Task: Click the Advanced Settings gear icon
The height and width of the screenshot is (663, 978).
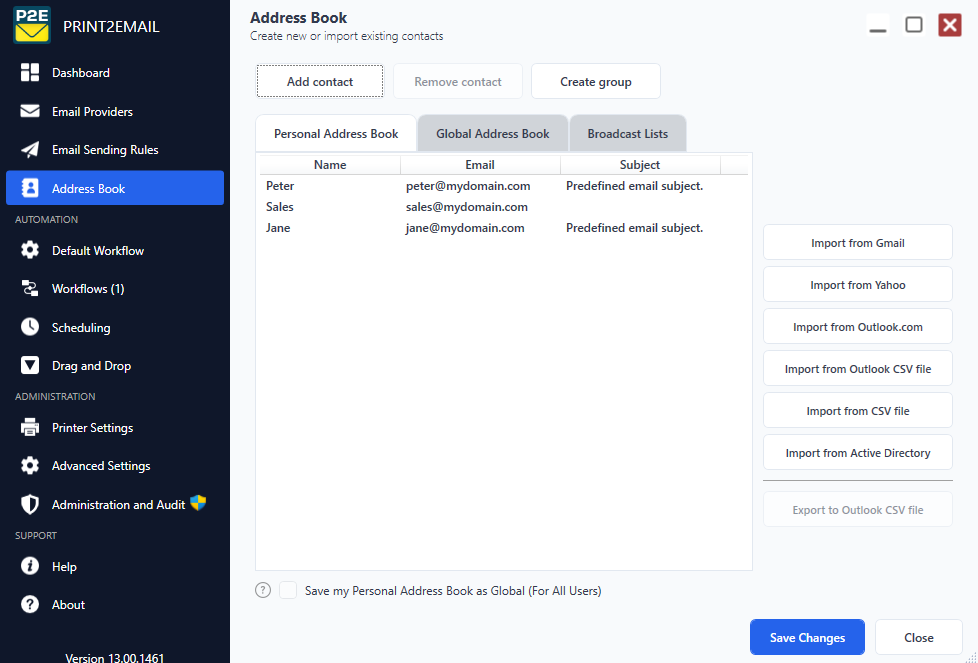Action: 29,465
